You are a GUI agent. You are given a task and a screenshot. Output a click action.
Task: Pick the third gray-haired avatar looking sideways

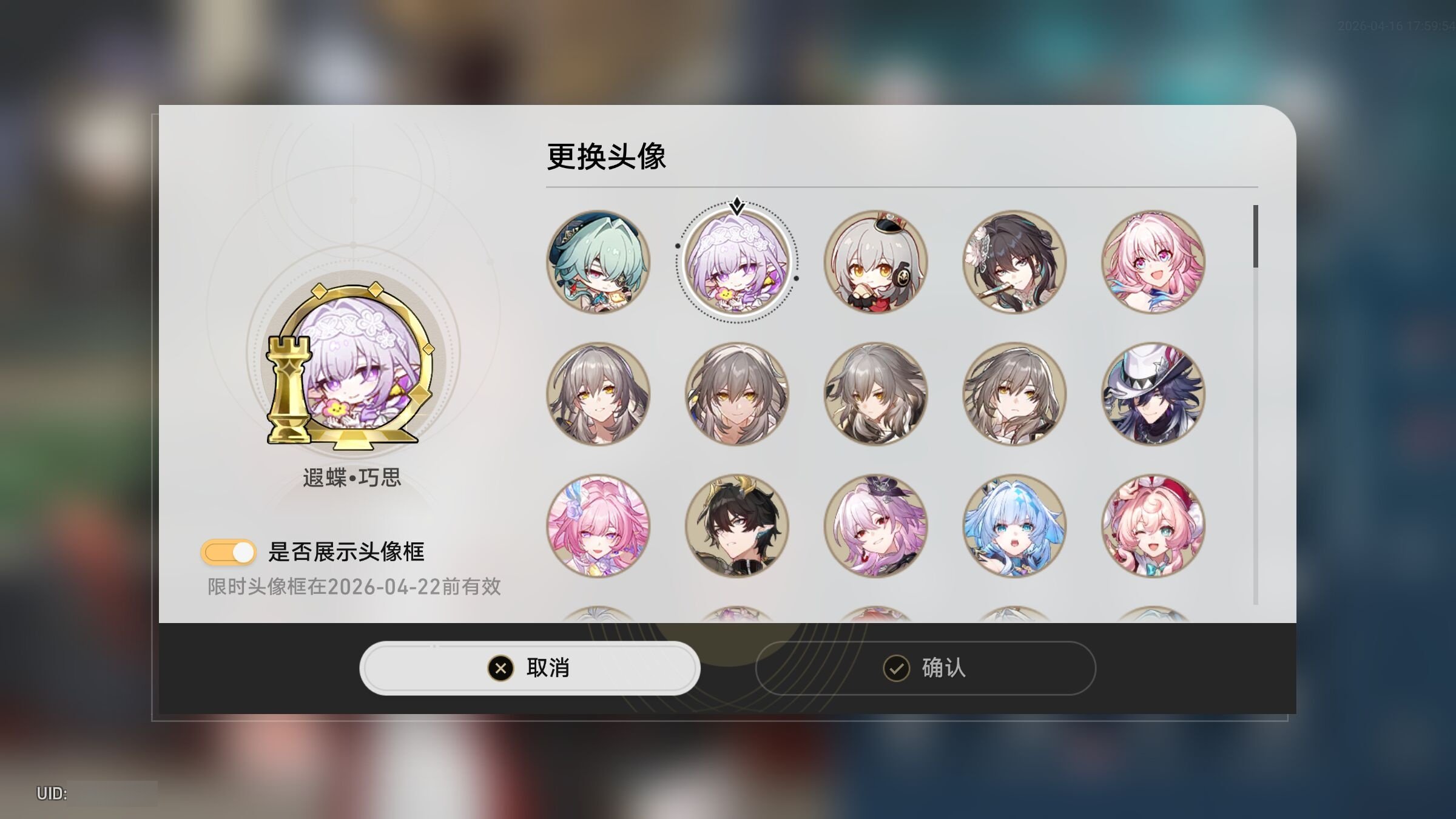point(875,394)
